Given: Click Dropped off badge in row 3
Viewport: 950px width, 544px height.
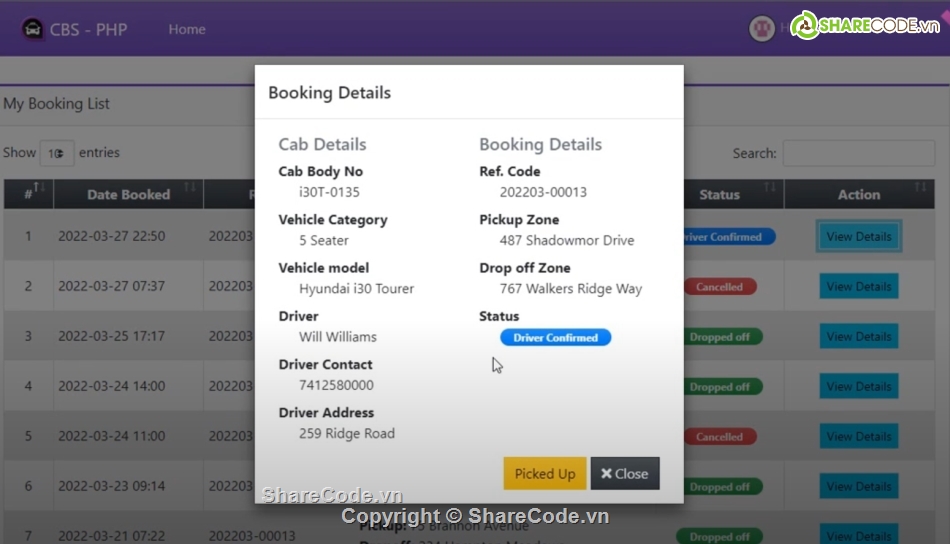Looking at the screenshot, I should (x=720, y=337).
